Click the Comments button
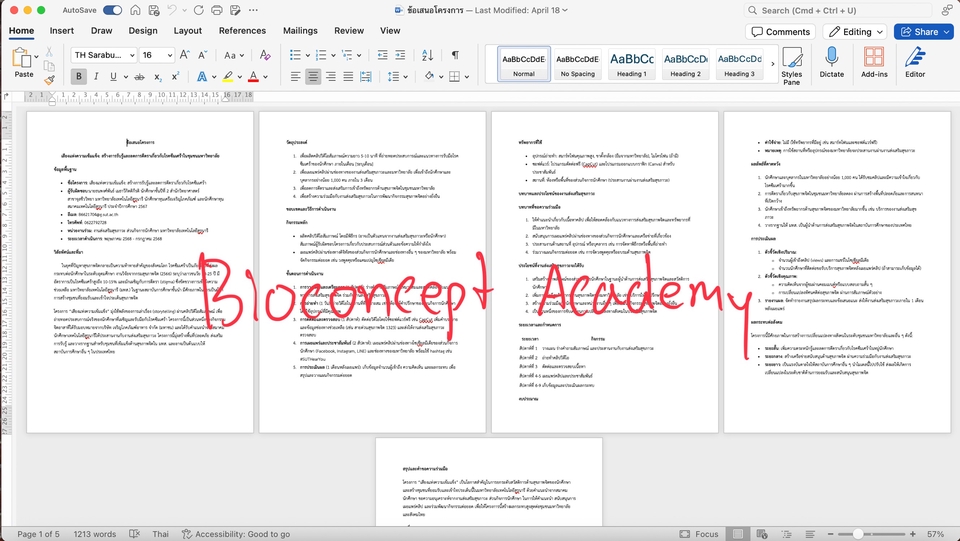The width and height of the screenshot is (960, 541). pyautogui.click(x=780, y=32)
